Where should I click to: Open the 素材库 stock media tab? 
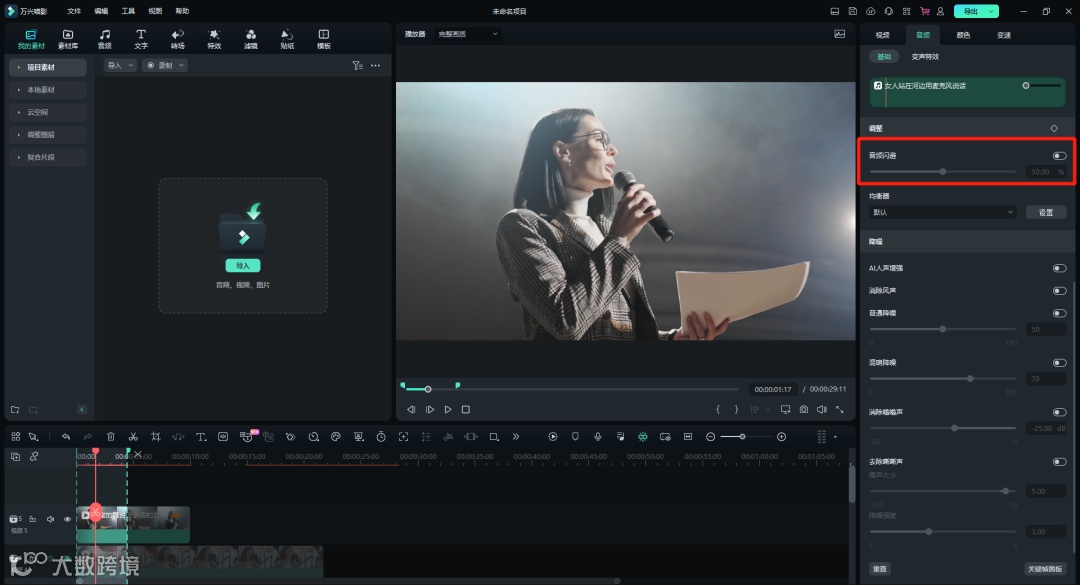(x=68, y=39)
